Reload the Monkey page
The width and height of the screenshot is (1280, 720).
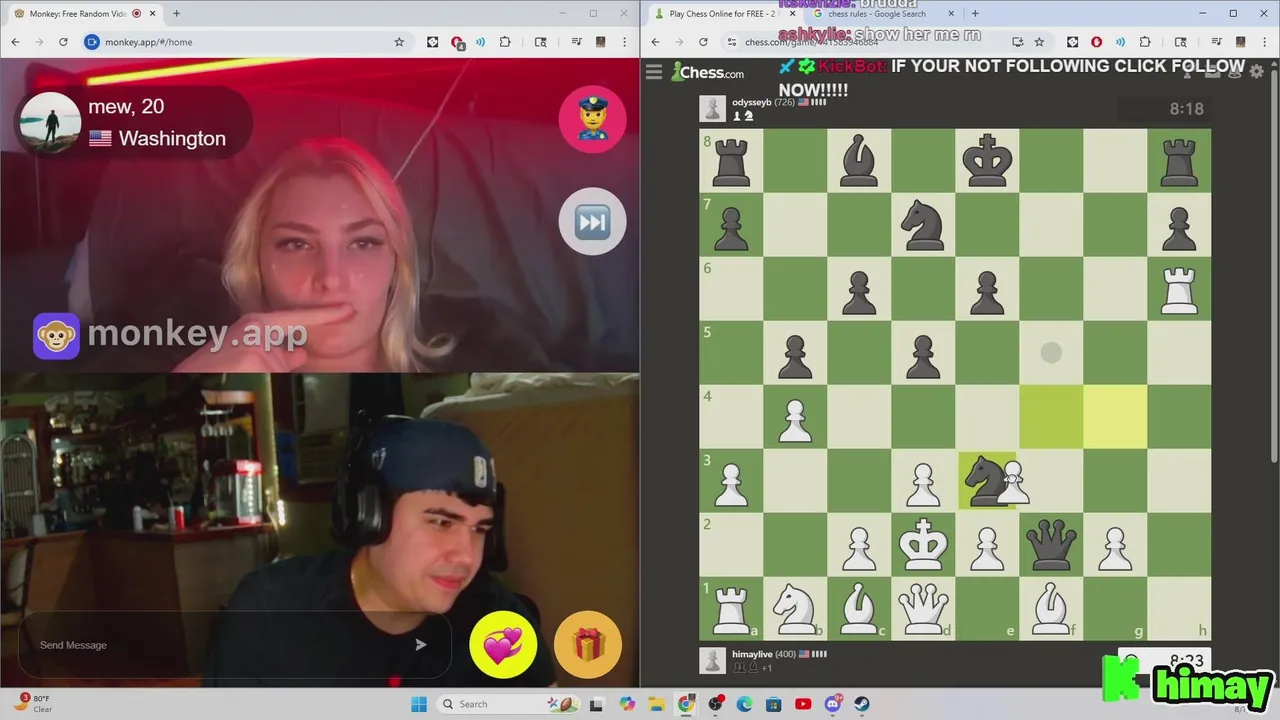click(x=63, y=42)
